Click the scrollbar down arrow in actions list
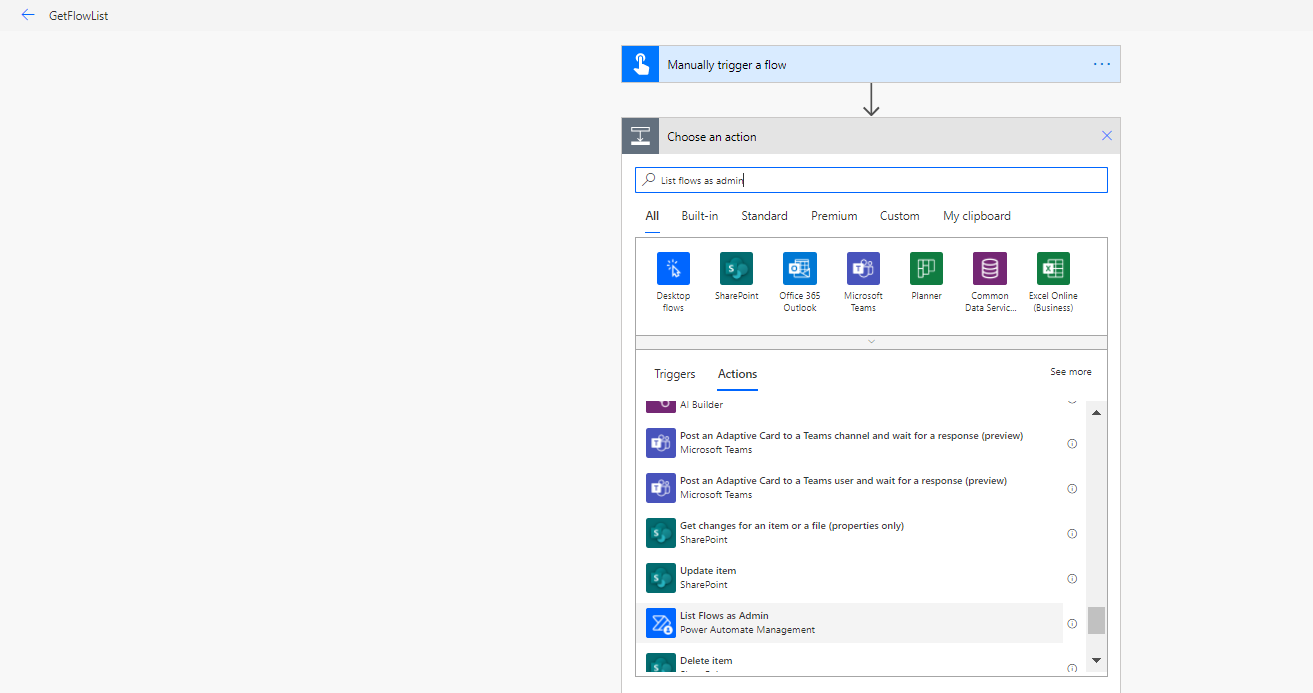The height and width of the screenshot is (693, 1313). coord(1096,660)
